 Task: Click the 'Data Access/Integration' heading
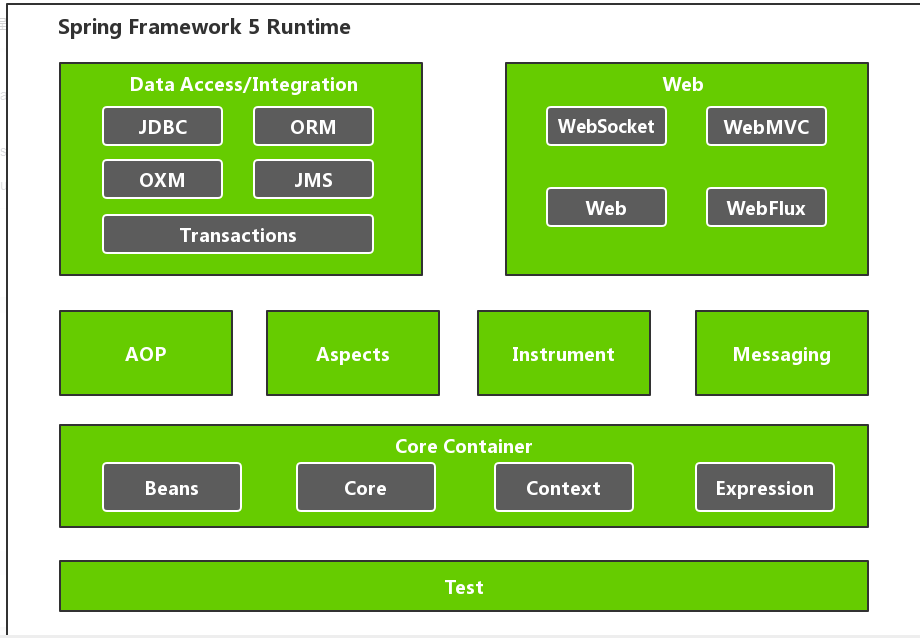243,85
